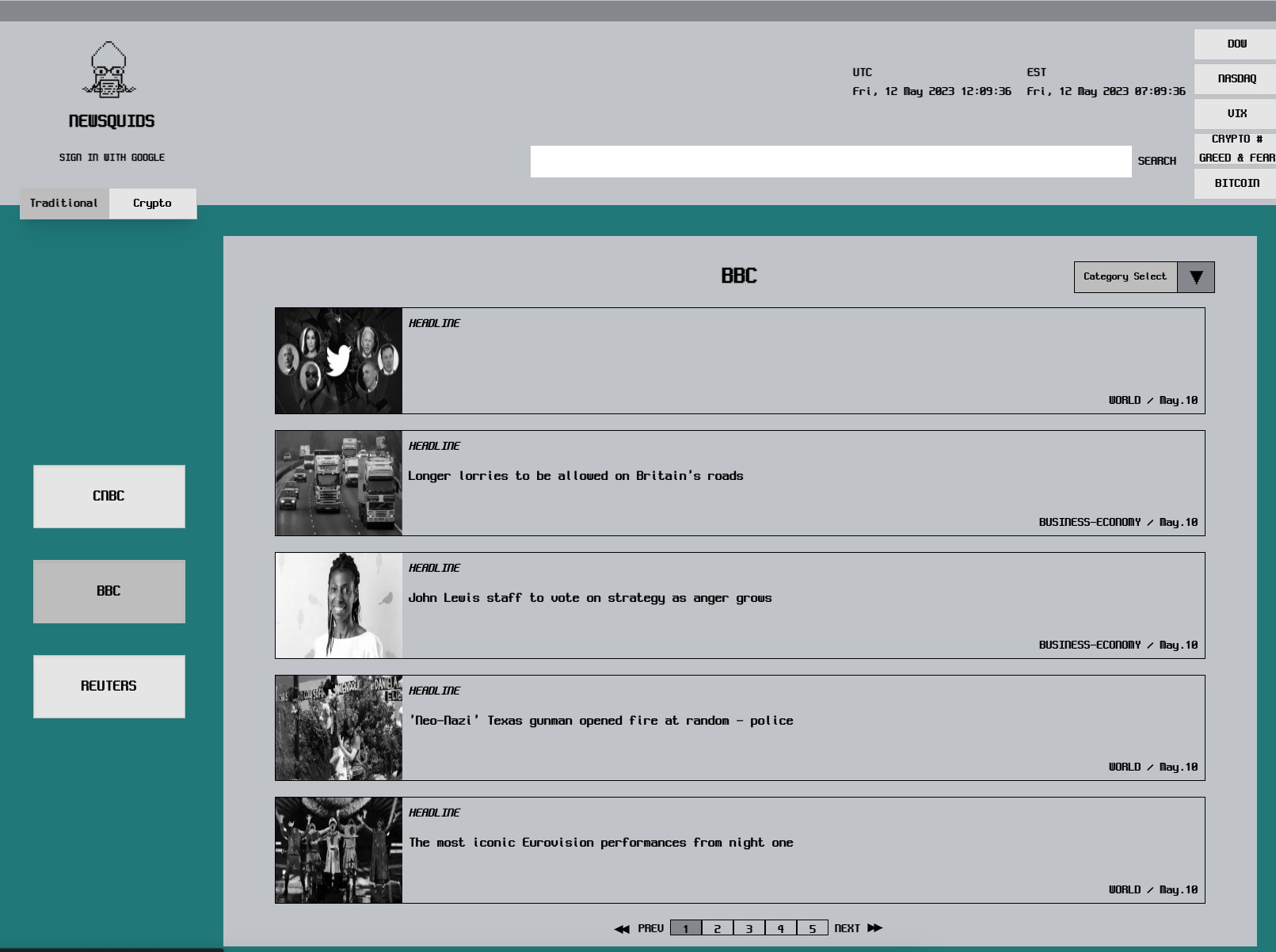Image resolution: width=1276 pixels, height=952 pixels.
Task: Expand the CRYPTO GREED & FEAR panel
Action: (1233, 147)
